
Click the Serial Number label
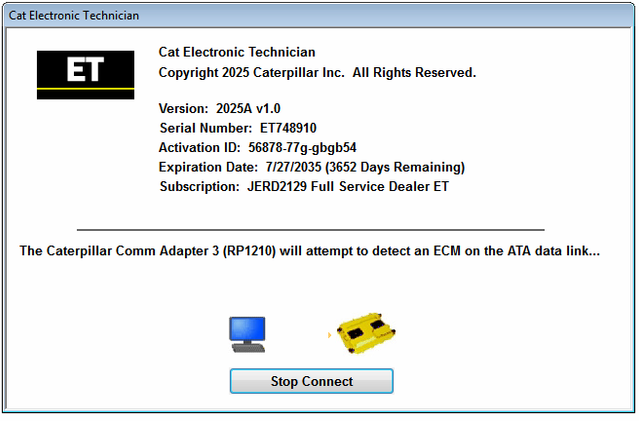pyautogui.click(x=206, y=128)
